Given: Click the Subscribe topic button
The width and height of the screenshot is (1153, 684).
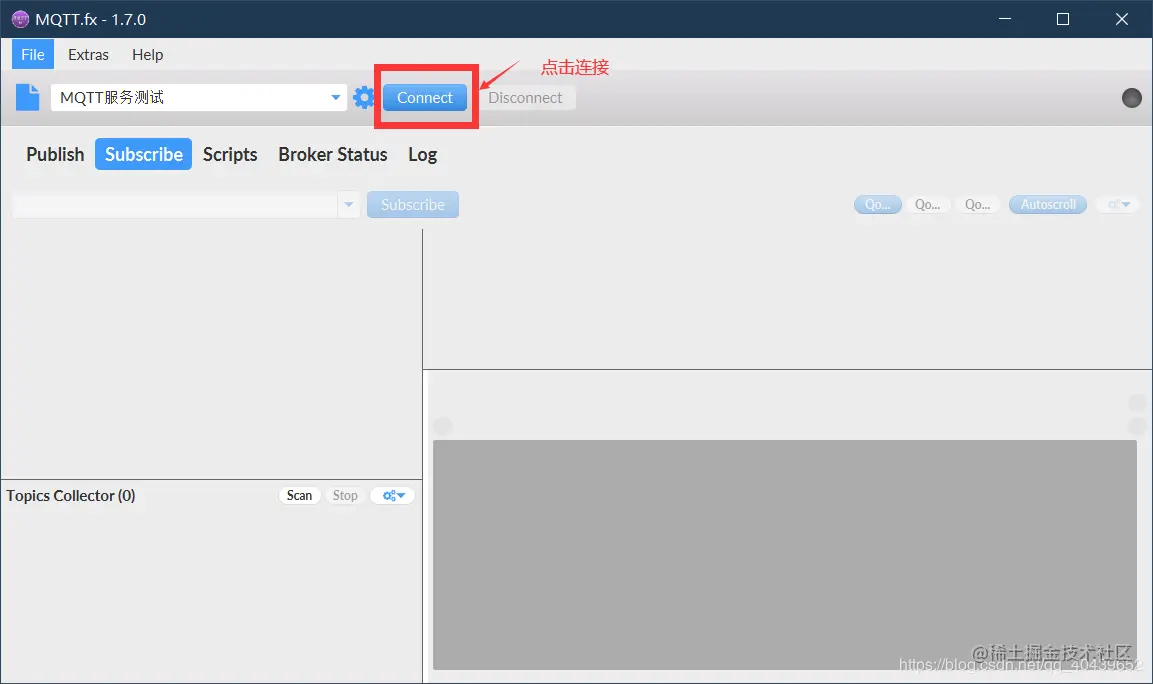Looking at the screenshot, I should pos(413,204).
